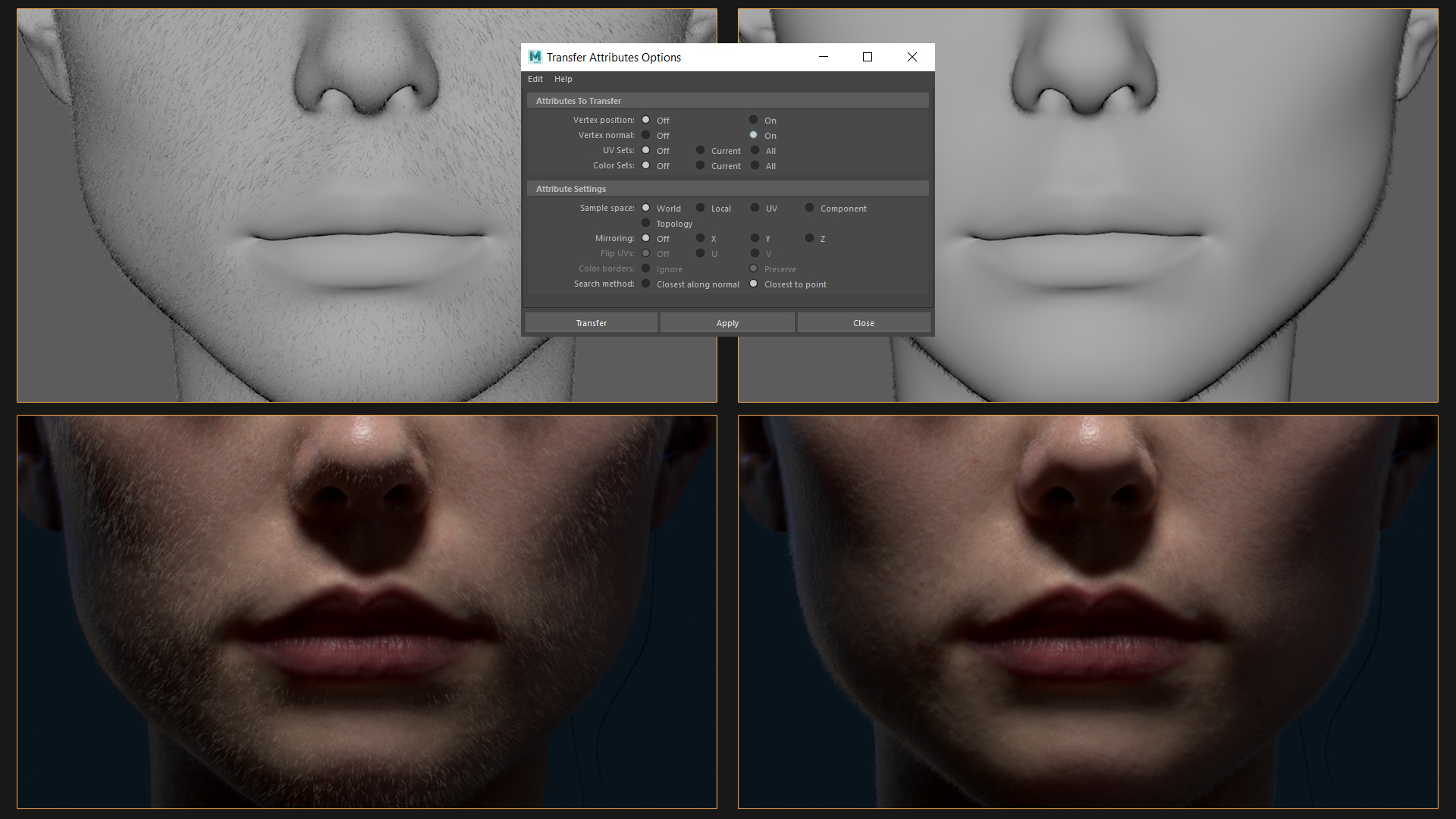Viewport: 1456px width, 819px height.
Task: Select the rendered smooth face image
Action: [x=1088, y=612]
